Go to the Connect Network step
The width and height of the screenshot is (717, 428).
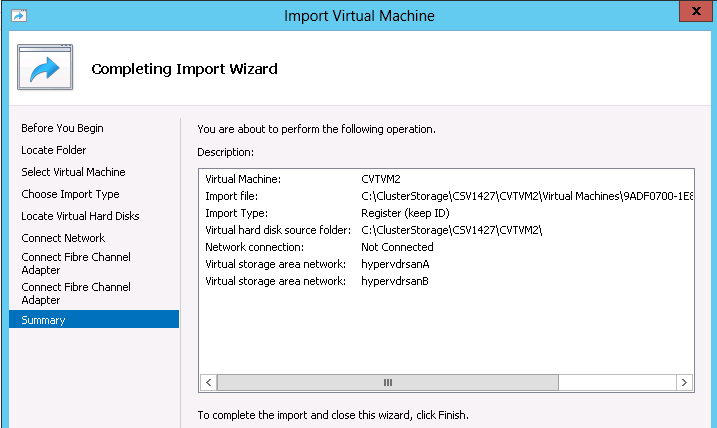(63, 238)
